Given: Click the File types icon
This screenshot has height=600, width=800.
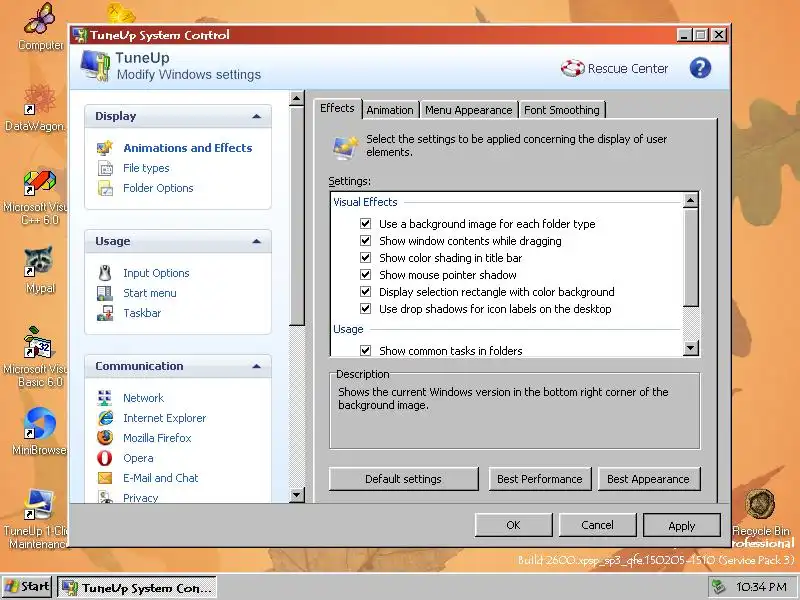Looking at the screenshot, I should click(x=105, y=168).
